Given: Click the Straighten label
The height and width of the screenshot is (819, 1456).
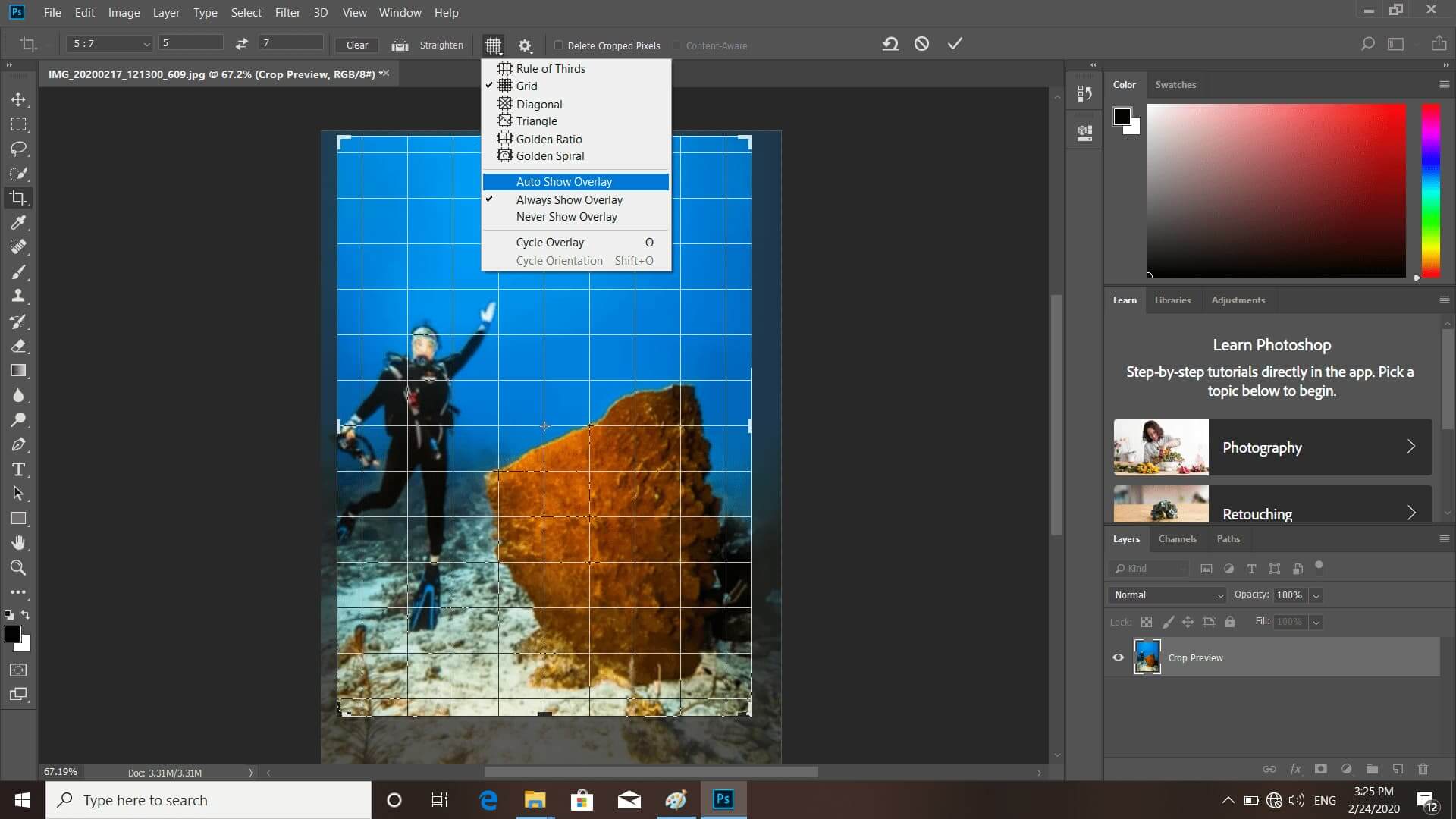Looking at the screenshot, I should 441,45.
